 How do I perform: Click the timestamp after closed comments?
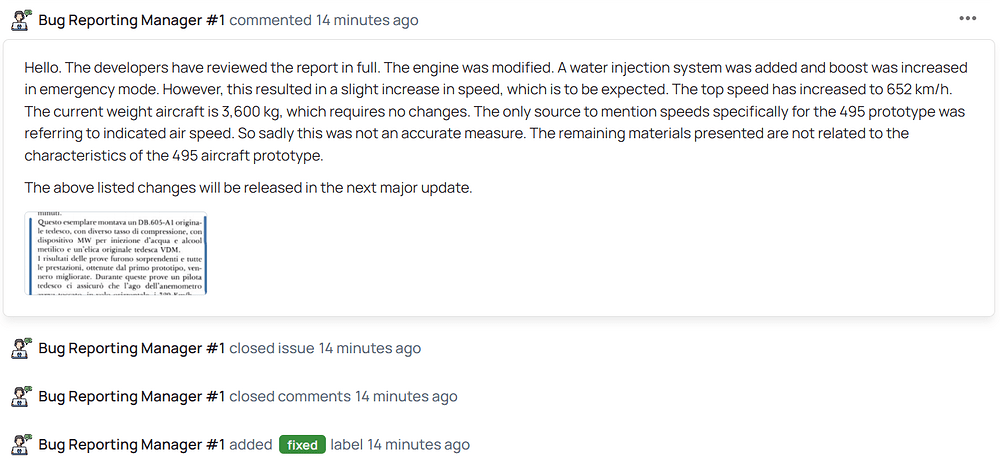(x=406, y=396)
